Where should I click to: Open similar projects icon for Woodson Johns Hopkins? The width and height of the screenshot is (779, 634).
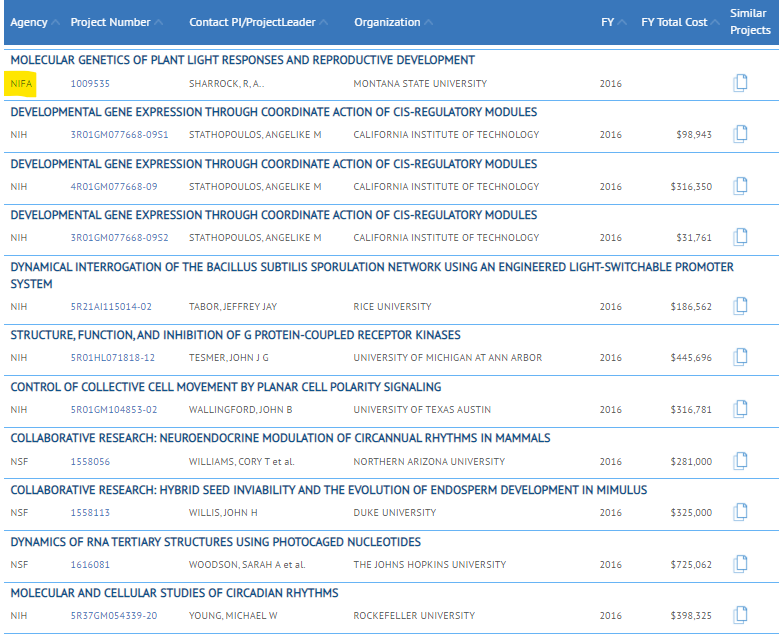coord(740,564)
